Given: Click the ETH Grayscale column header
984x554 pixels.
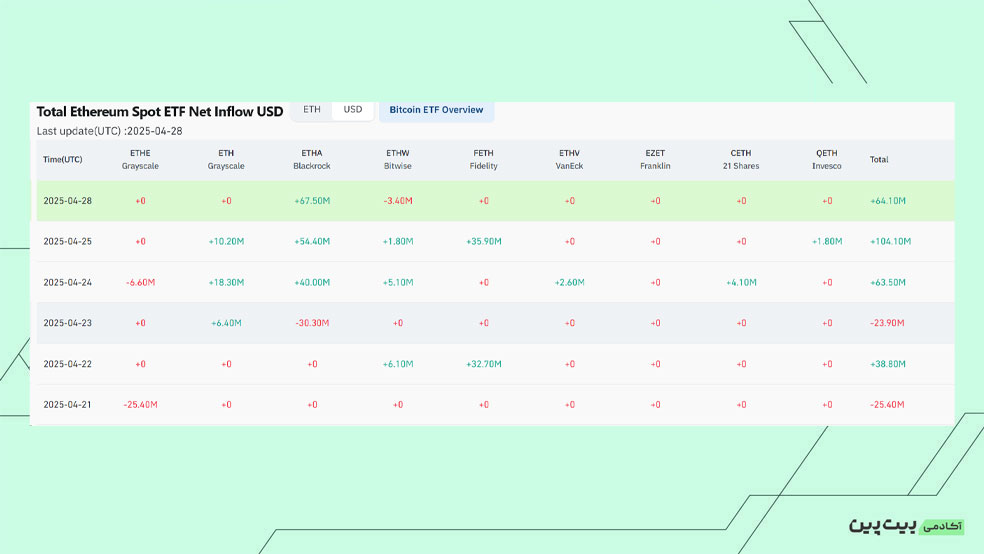Looking at the screenshot, I should click(226, 159).
